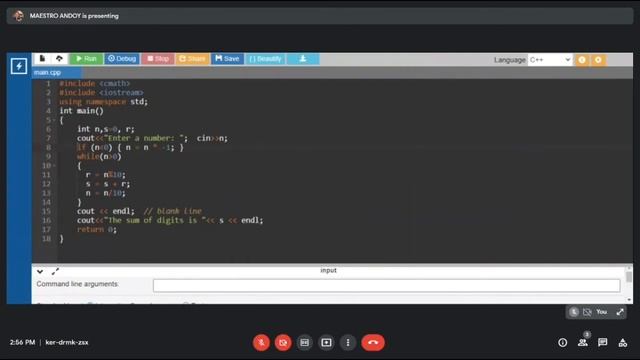This screenshot has width=640, height=360.
Task: Click the meeting code ker-drmk-zsx
Action: click(67, 342)
